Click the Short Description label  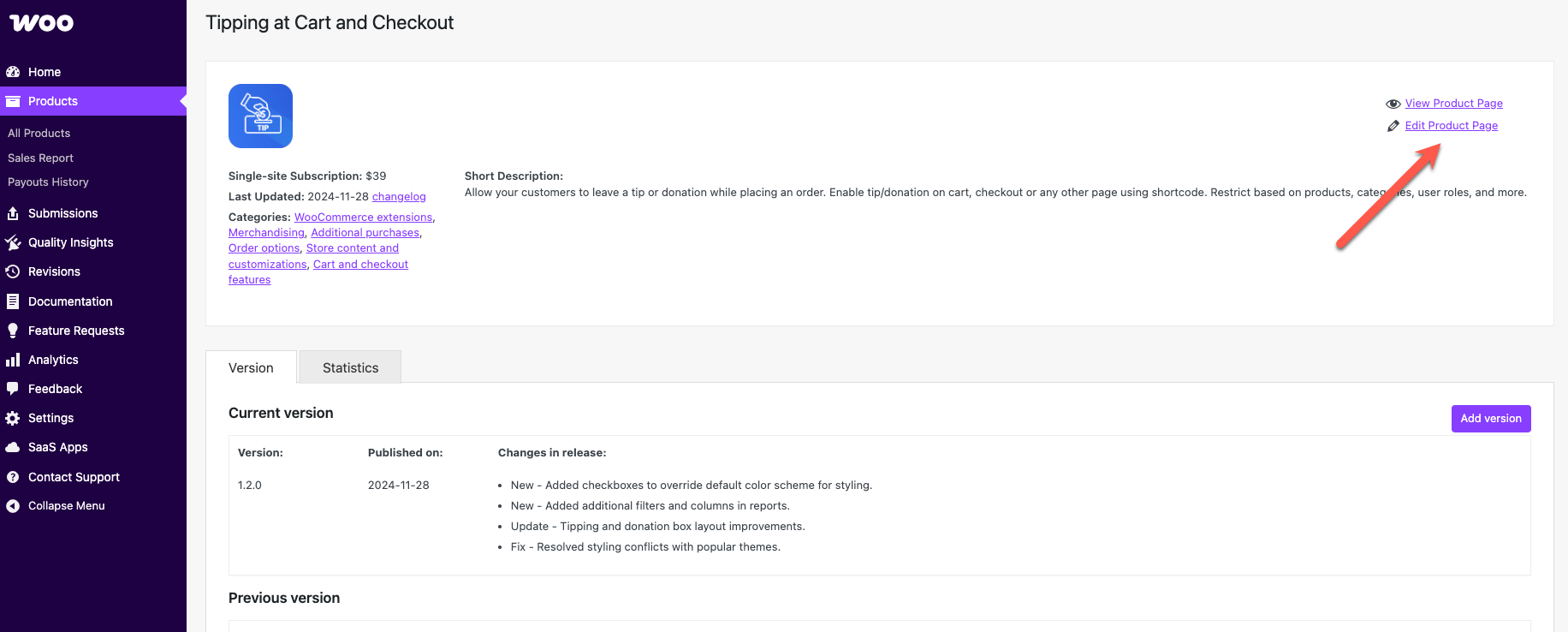tap(514, 176)
